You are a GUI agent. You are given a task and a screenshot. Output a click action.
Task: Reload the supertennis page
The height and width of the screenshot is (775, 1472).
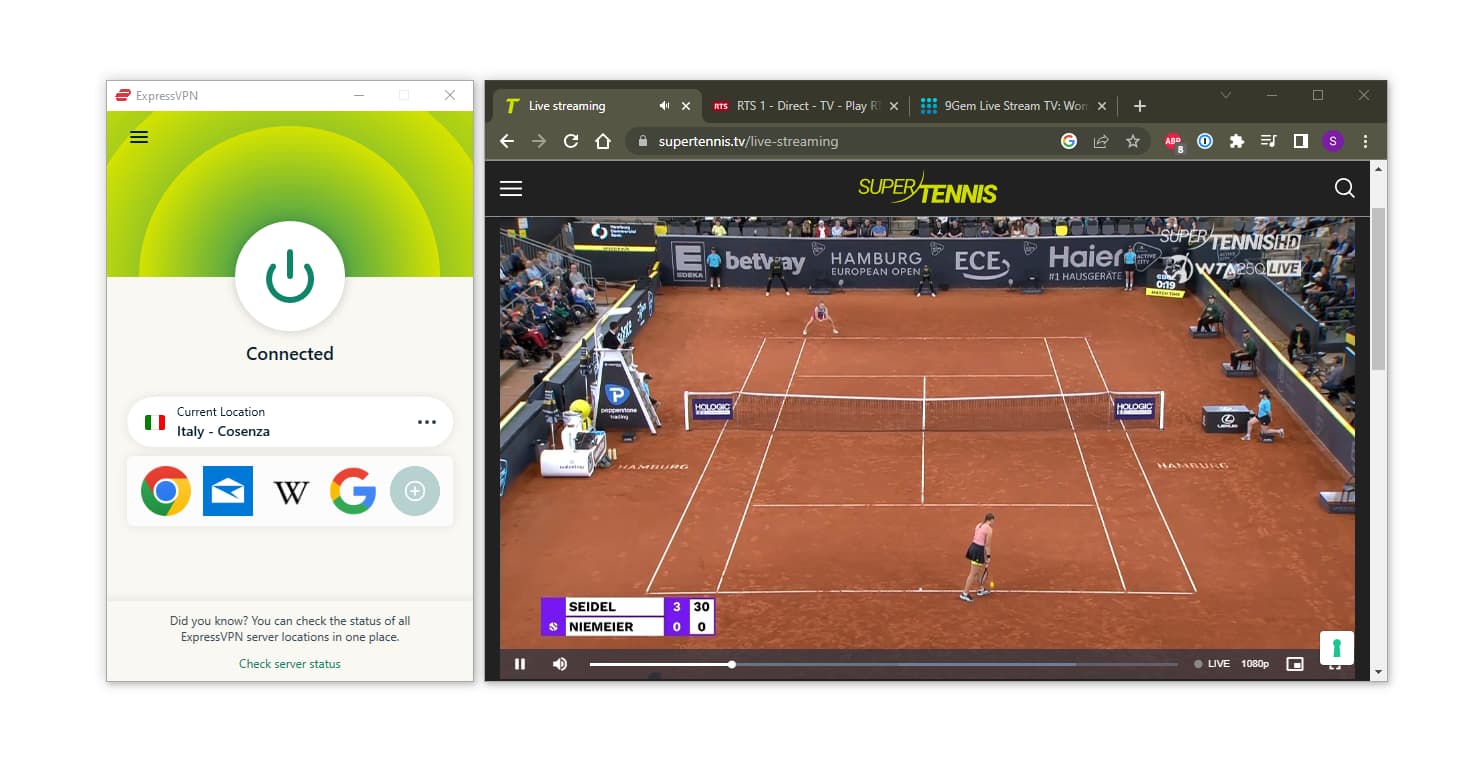click(571, 141)
